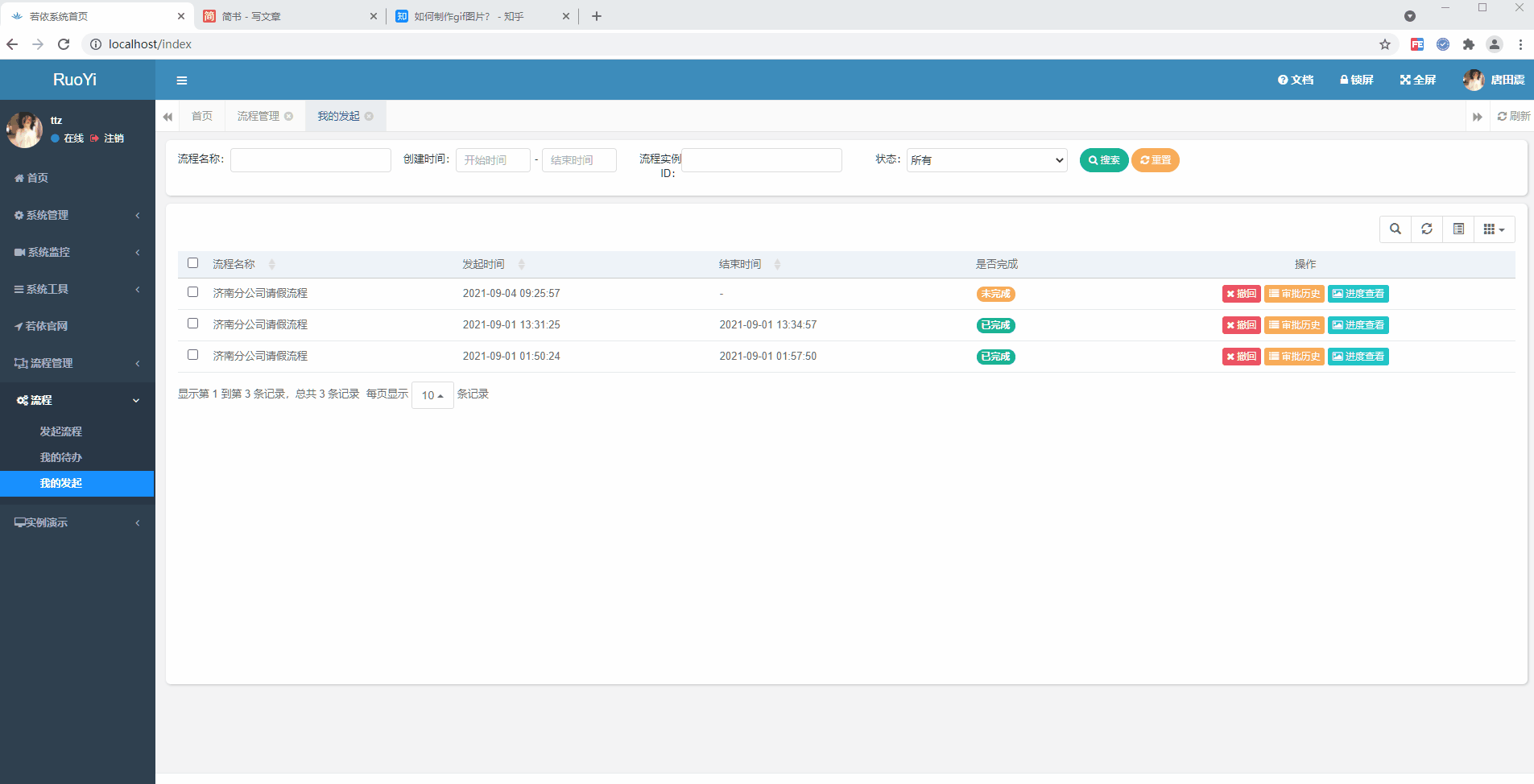Click 撤回 on the first row
The height and width of the screenshot is (784, 1534).
click(1242, 293)
